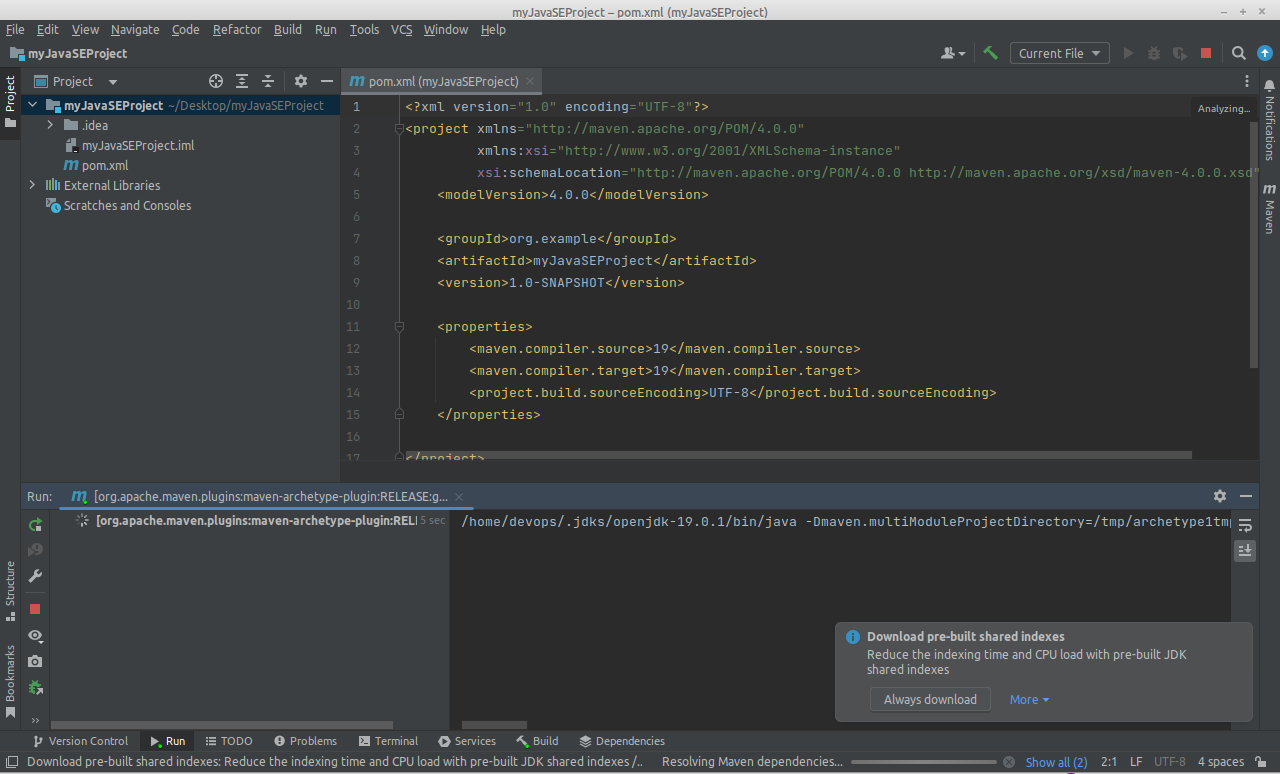Open the More dropdown in notification

pyautogui.click(x=1029, y=699)
